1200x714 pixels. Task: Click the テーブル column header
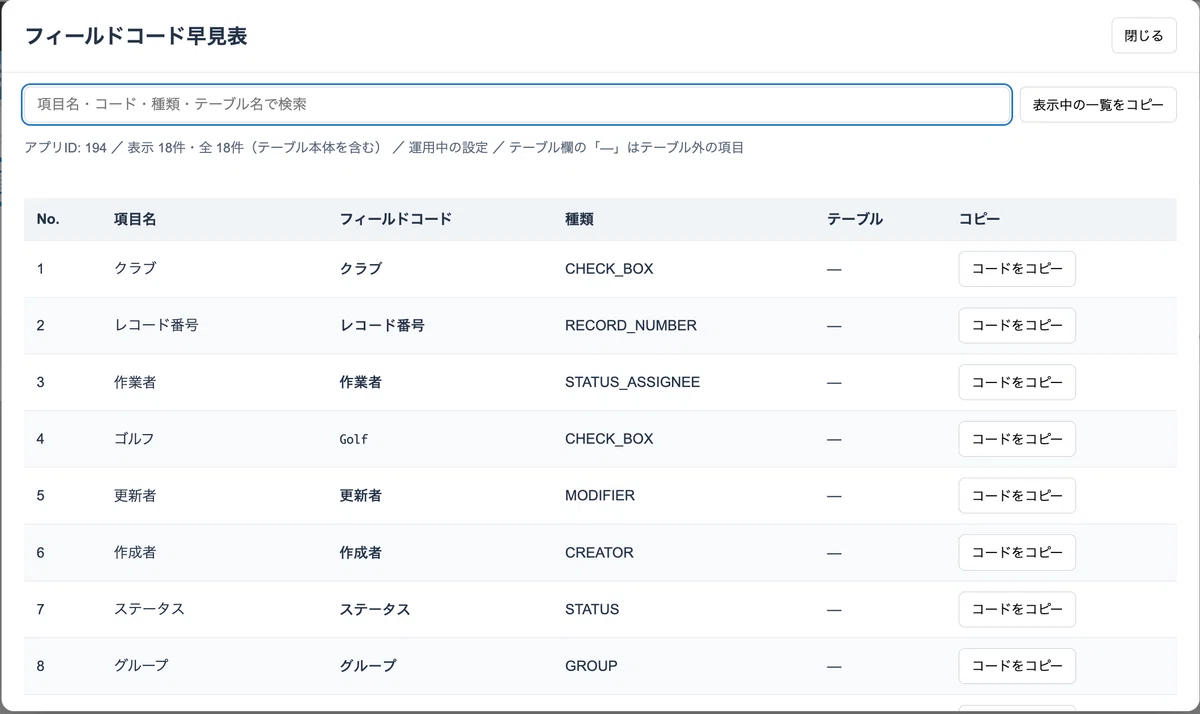(x=855, y=219)
